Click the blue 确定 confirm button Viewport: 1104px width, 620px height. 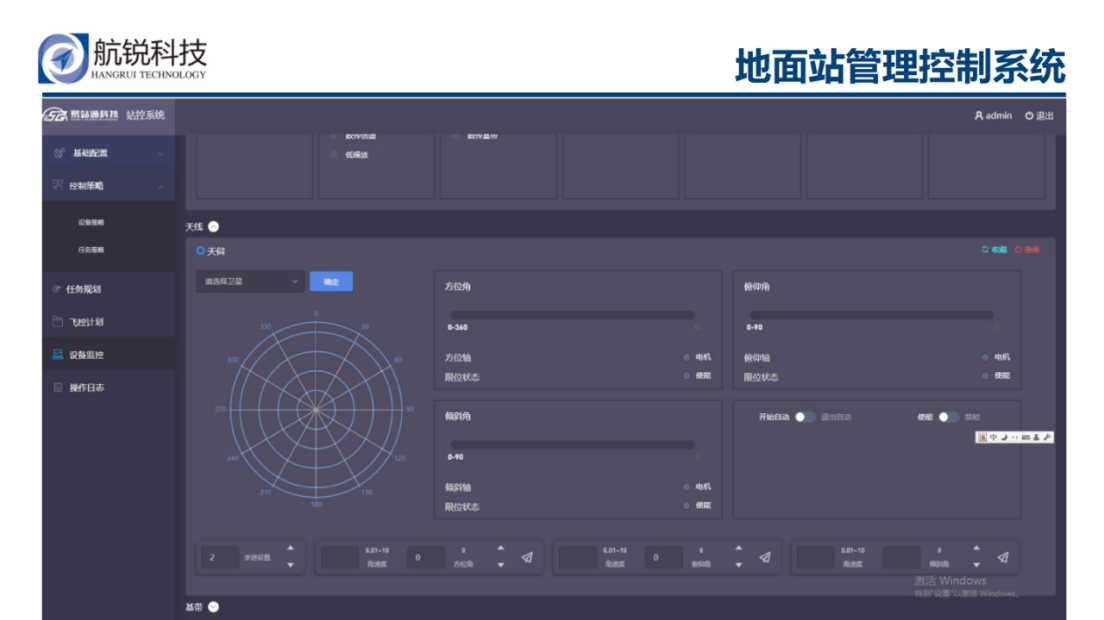point(331,282)
